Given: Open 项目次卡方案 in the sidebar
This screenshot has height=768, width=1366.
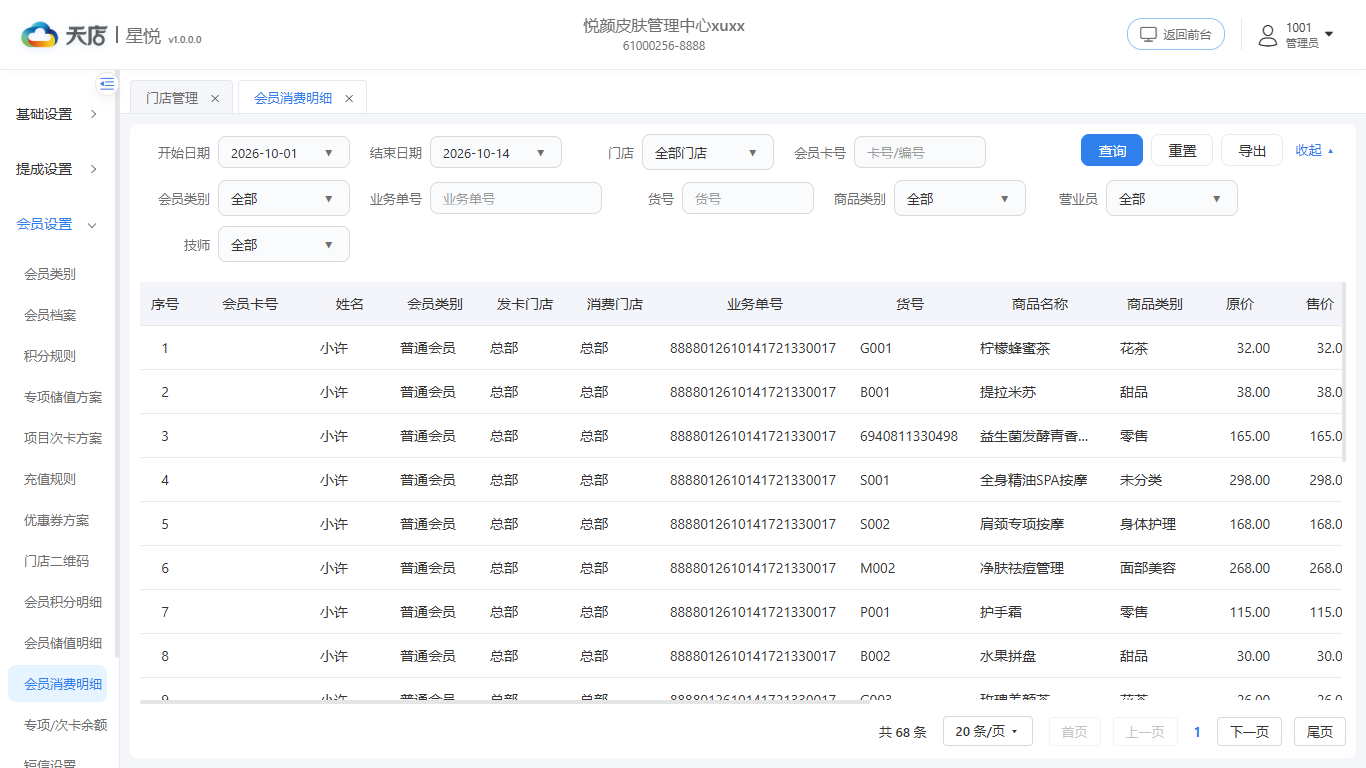Looking at the screenshot, I should (63, 438).
